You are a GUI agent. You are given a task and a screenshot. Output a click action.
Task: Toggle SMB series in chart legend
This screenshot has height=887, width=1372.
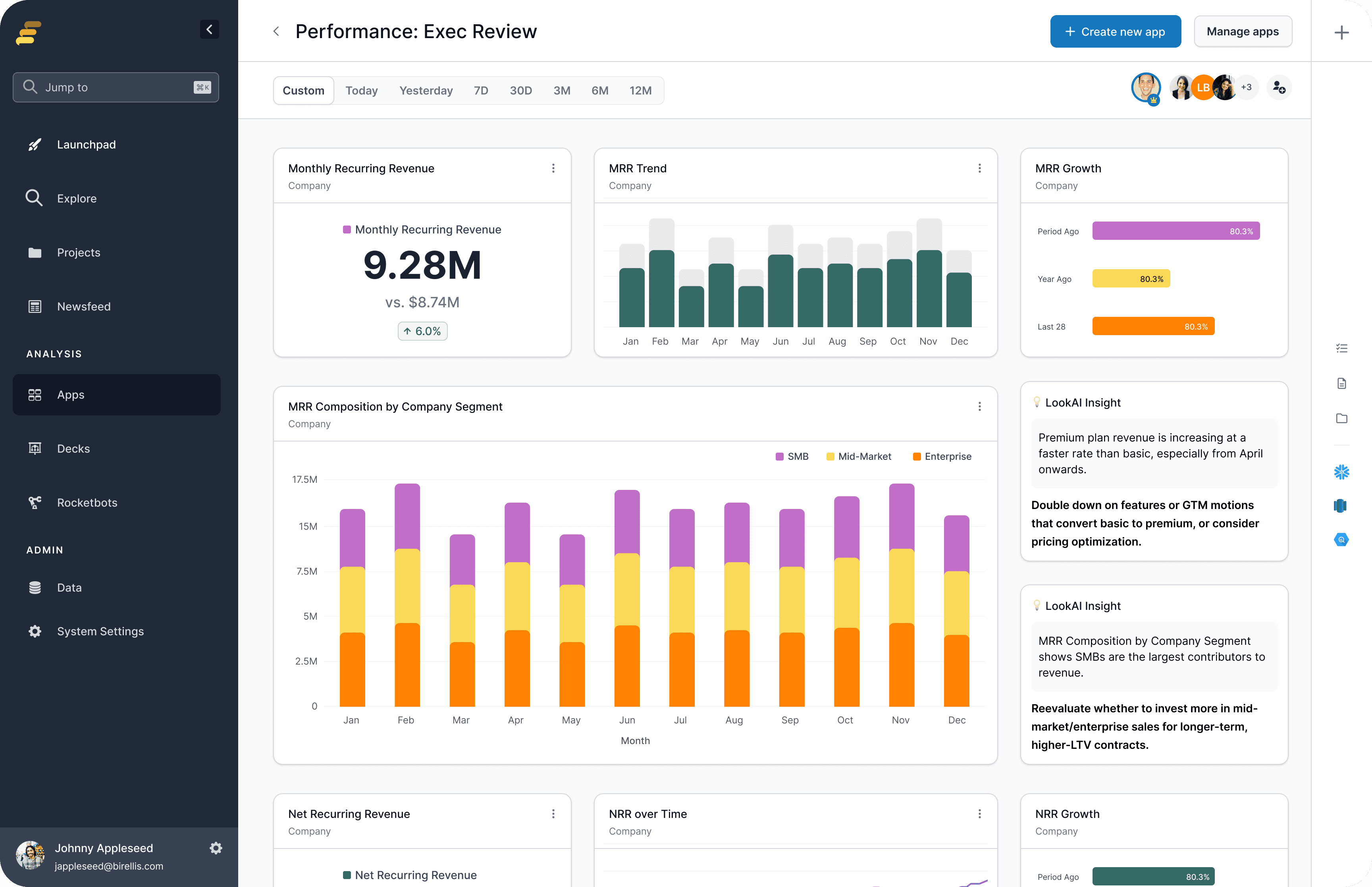pyautogui.click(x=792, y=457)
